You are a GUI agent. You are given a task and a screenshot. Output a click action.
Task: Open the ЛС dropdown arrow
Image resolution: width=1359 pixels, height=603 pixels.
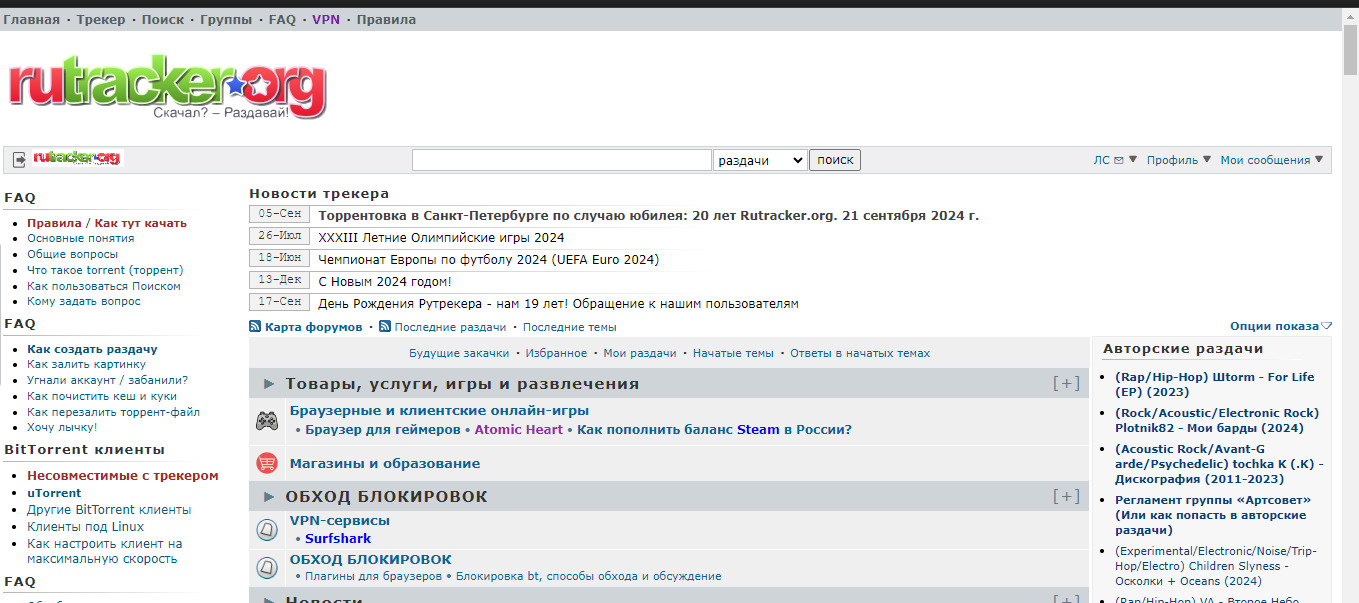click(x=1133, y=160)
